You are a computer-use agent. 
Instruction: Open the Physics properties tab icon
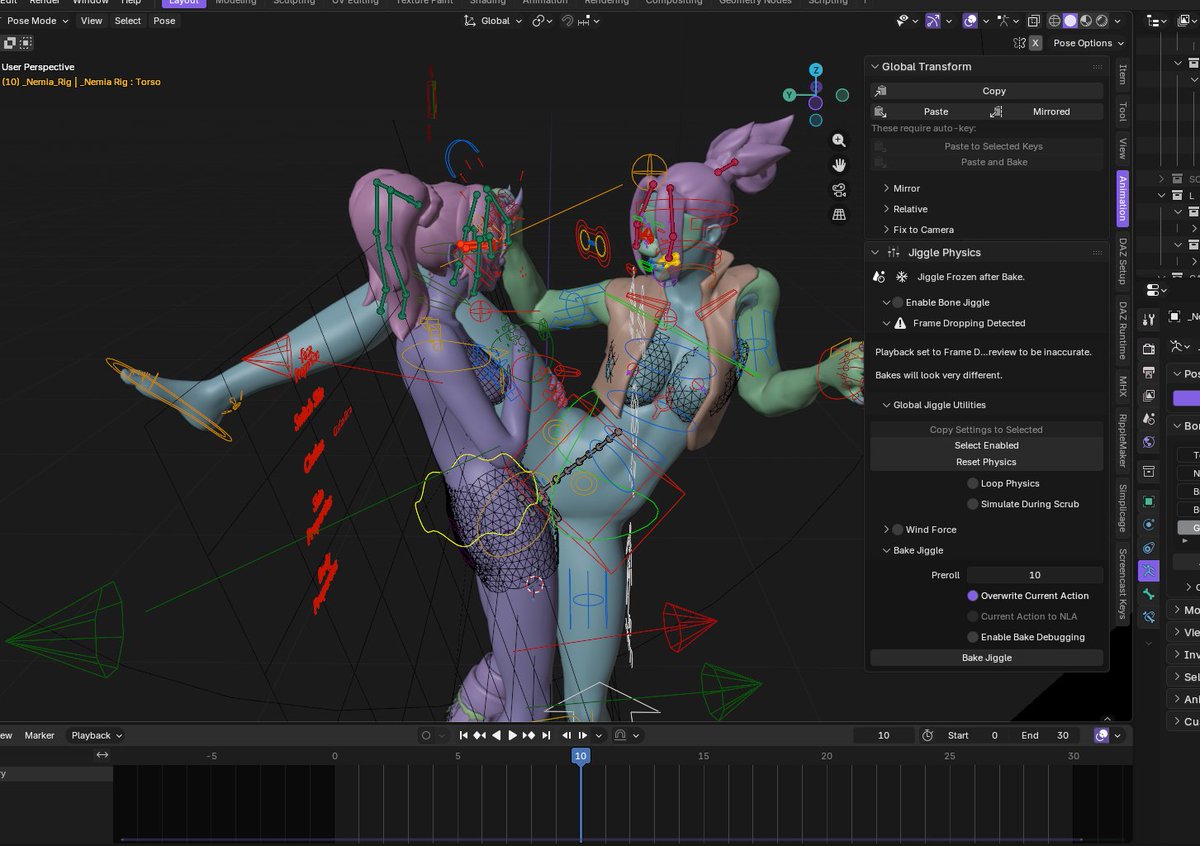click(1149, 524)
